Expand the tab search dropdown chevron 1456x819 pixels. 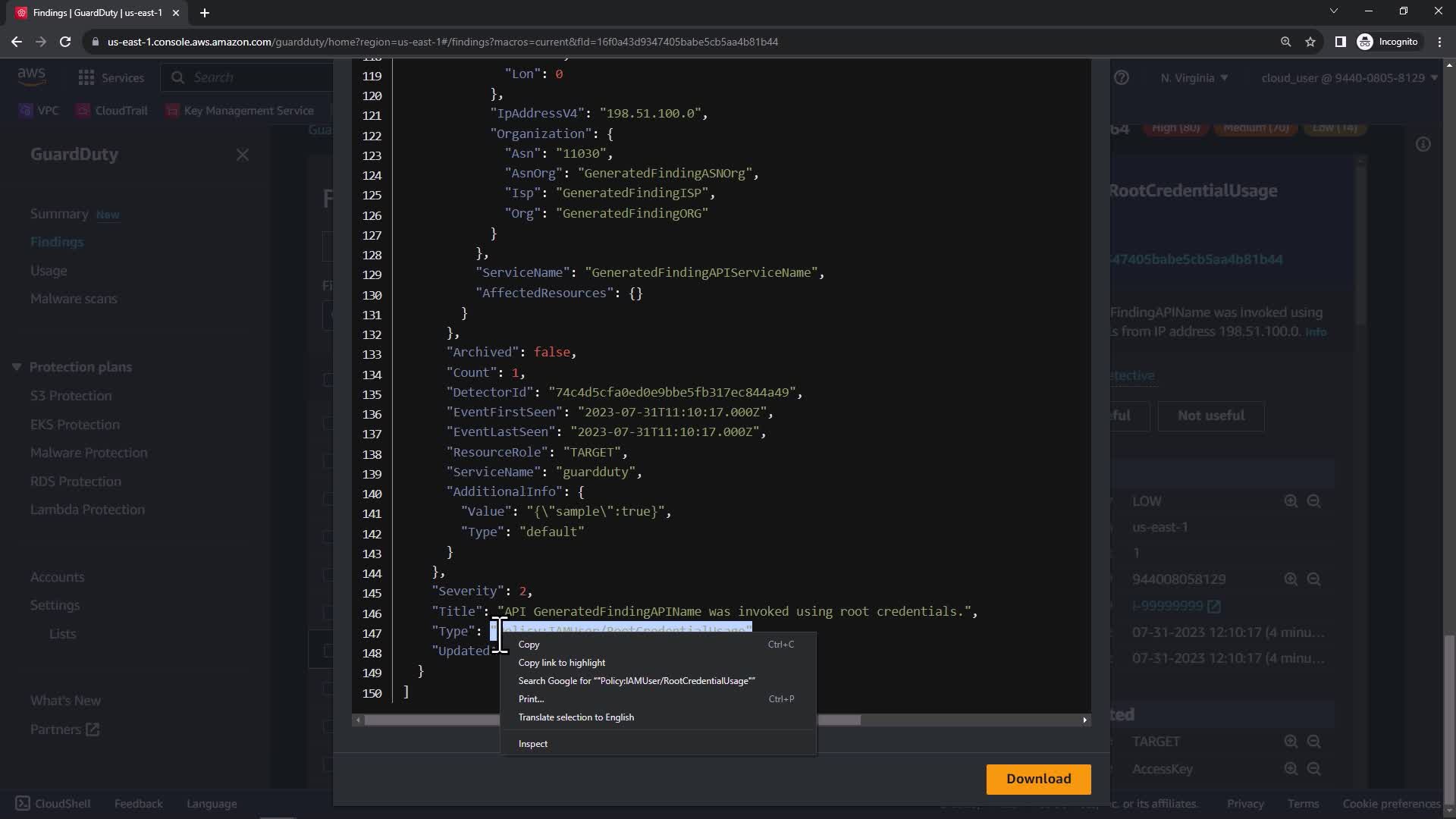pyautogui.click(x=1334, y=11)
